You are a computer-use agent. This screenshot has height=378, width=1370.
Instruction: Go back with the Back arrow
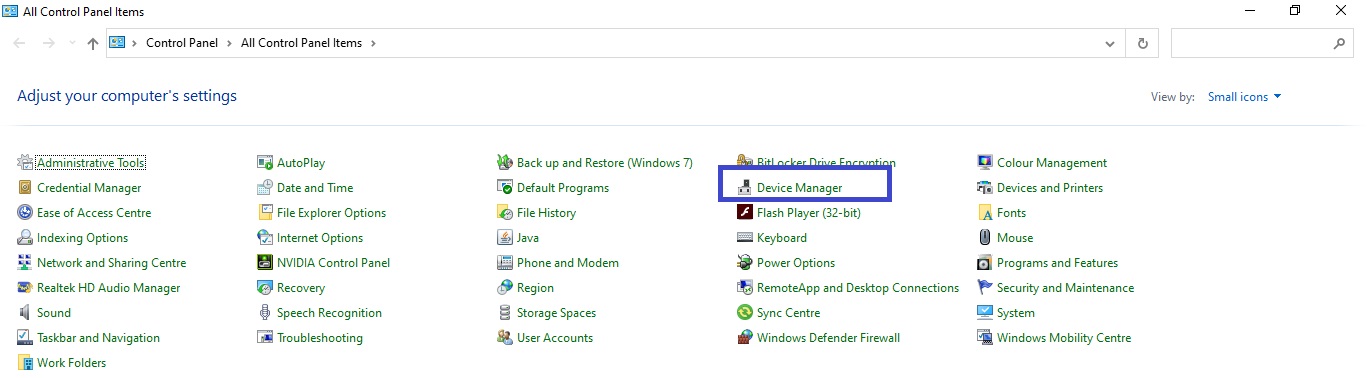[20, 44]
